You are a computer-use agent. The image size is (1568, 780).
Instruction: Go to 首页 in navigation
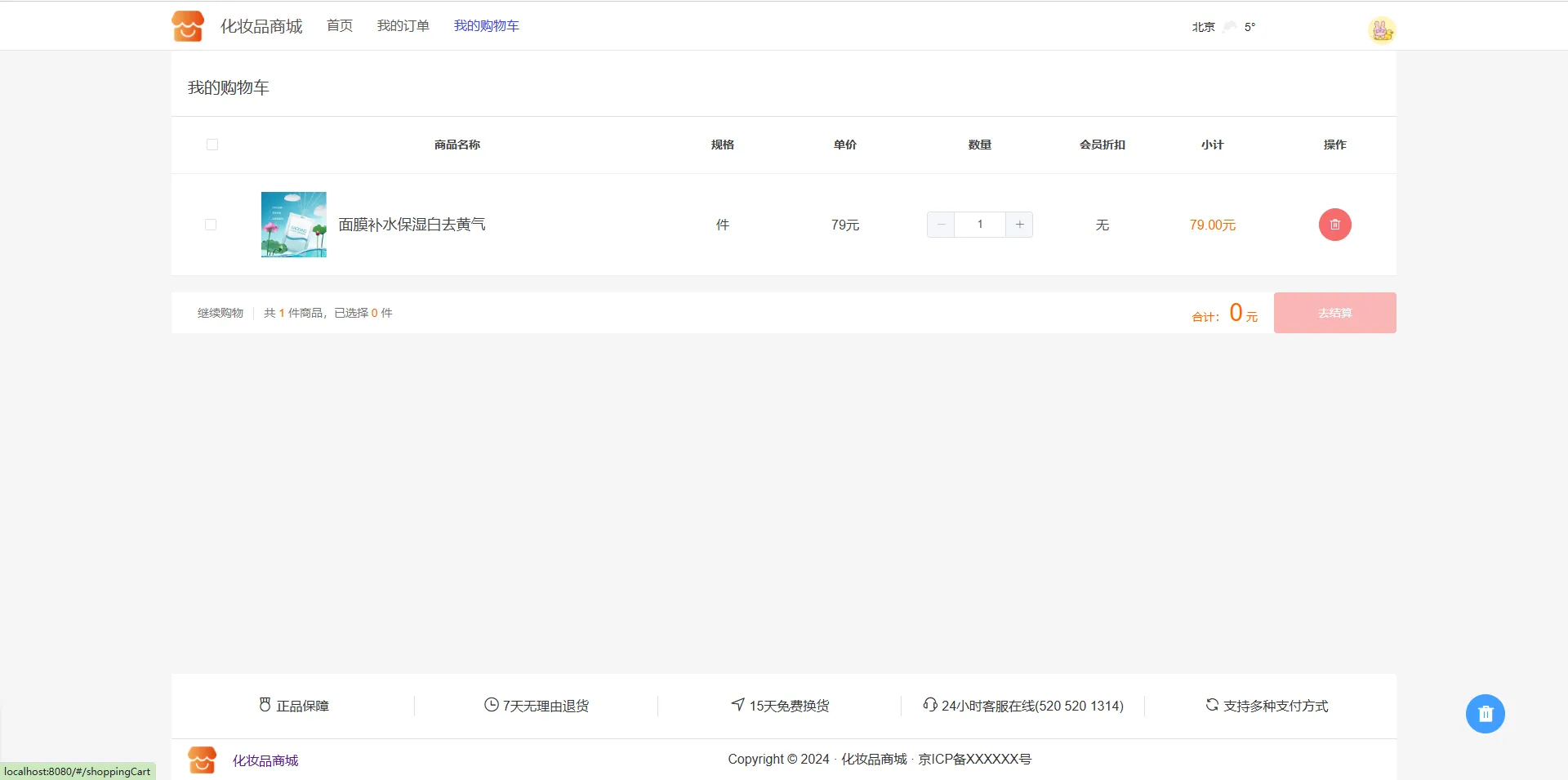pos(340,26)
